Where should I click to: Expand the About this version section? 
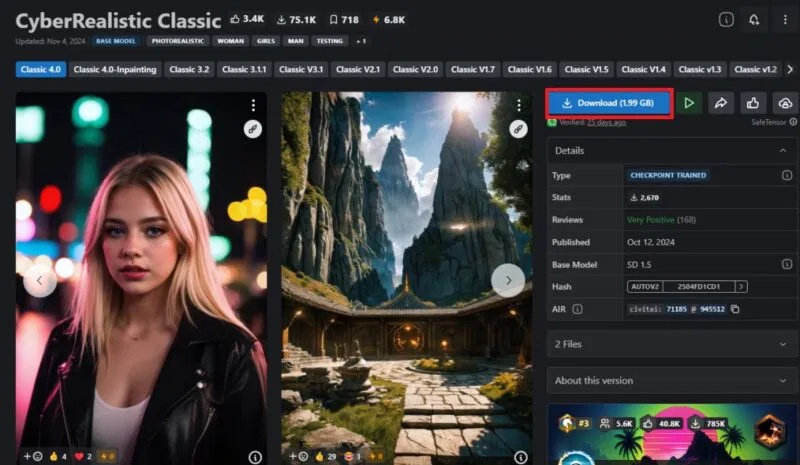pyautogui.click(x=672, y=381)
